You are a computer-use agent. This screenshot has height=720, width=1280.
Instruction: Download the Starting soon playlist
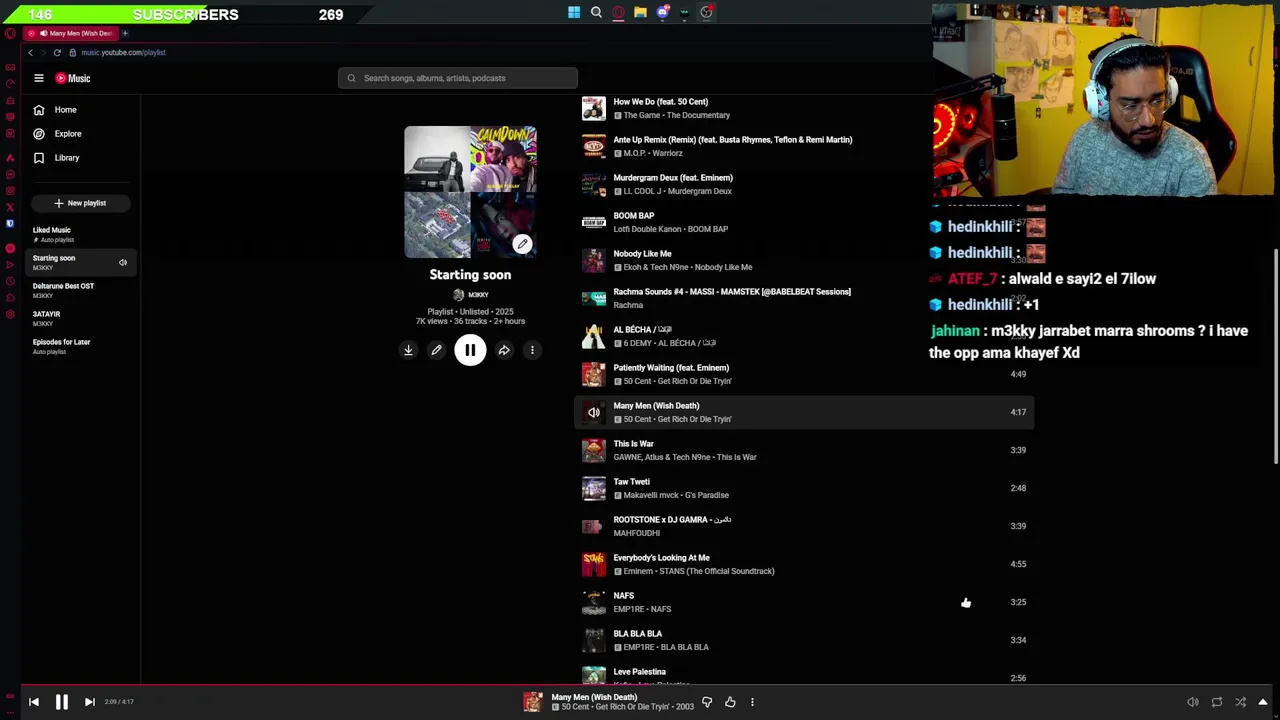coord(408,350)
